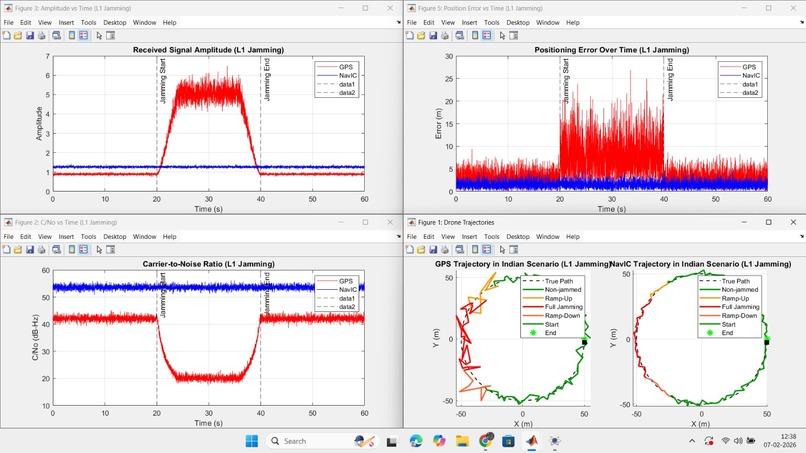Toggle Edit Plot arrow in Figure 5 toolbar

pyautogui.click(x=503, y=35)
